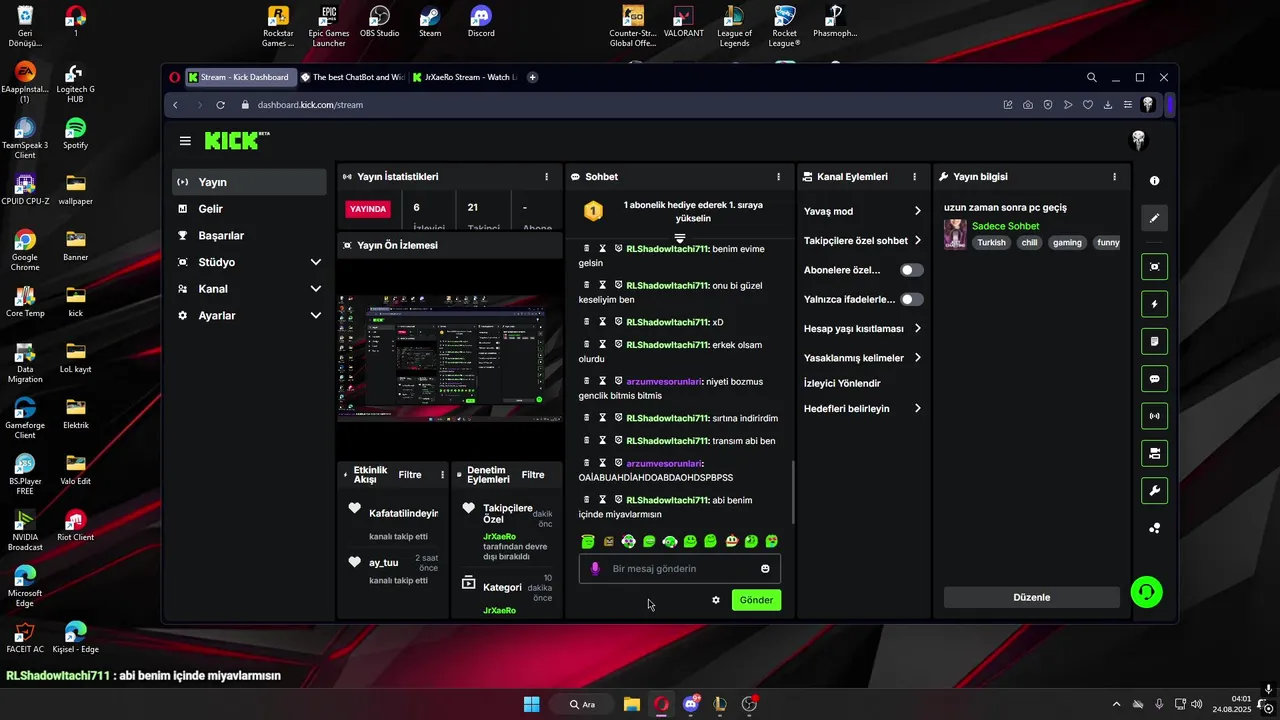Open skull profile avatar in Kick header

pyautogui.click(x=1138, y=141)
